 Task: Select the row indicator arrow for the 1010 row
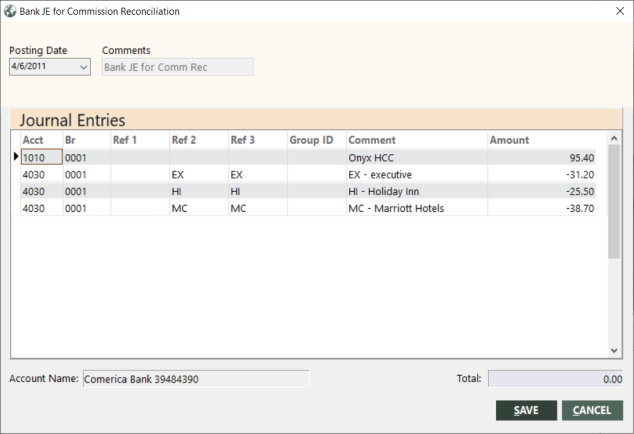tap(16, 157)
